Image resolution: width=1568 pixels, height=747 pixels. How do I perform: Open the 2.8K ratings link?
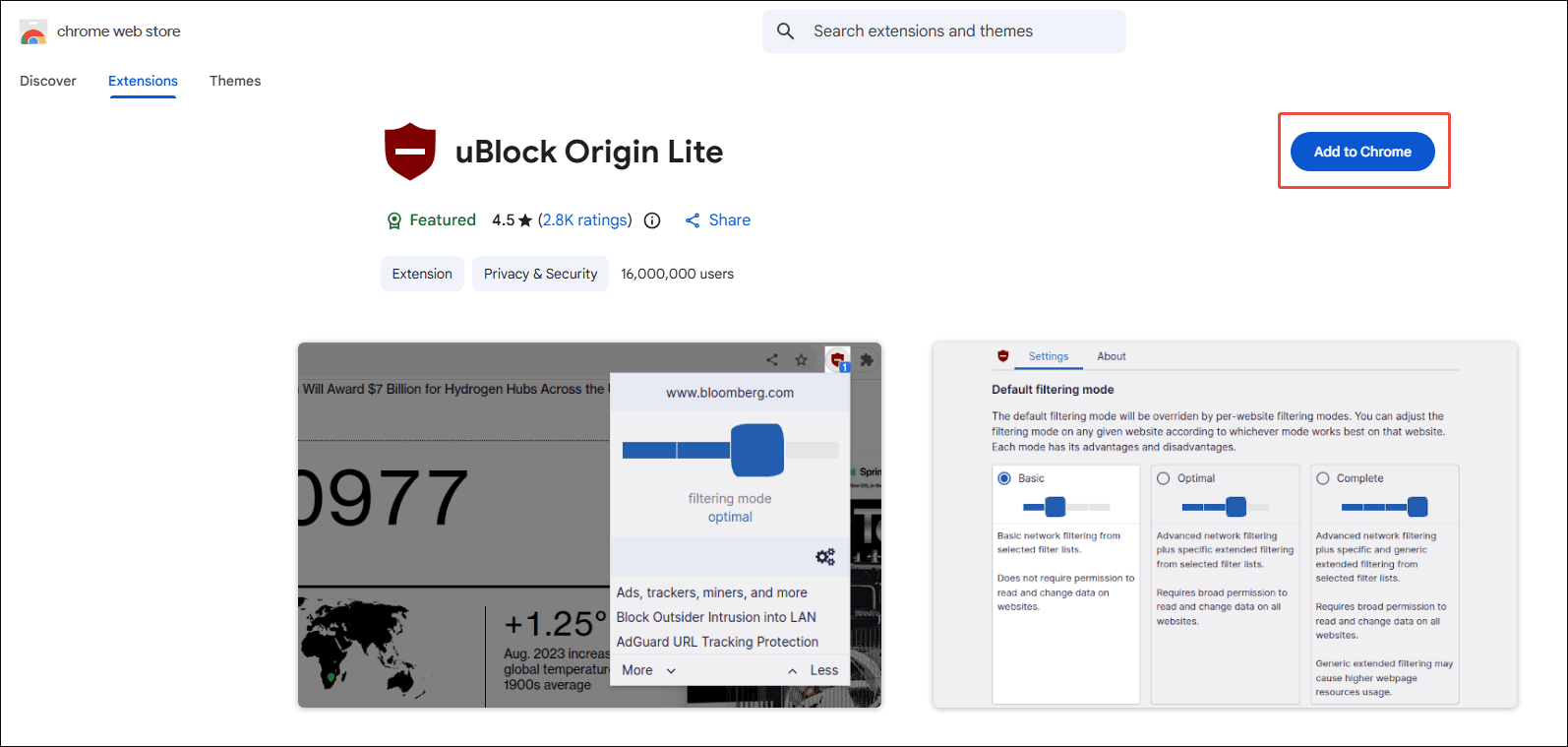(585, 220)
